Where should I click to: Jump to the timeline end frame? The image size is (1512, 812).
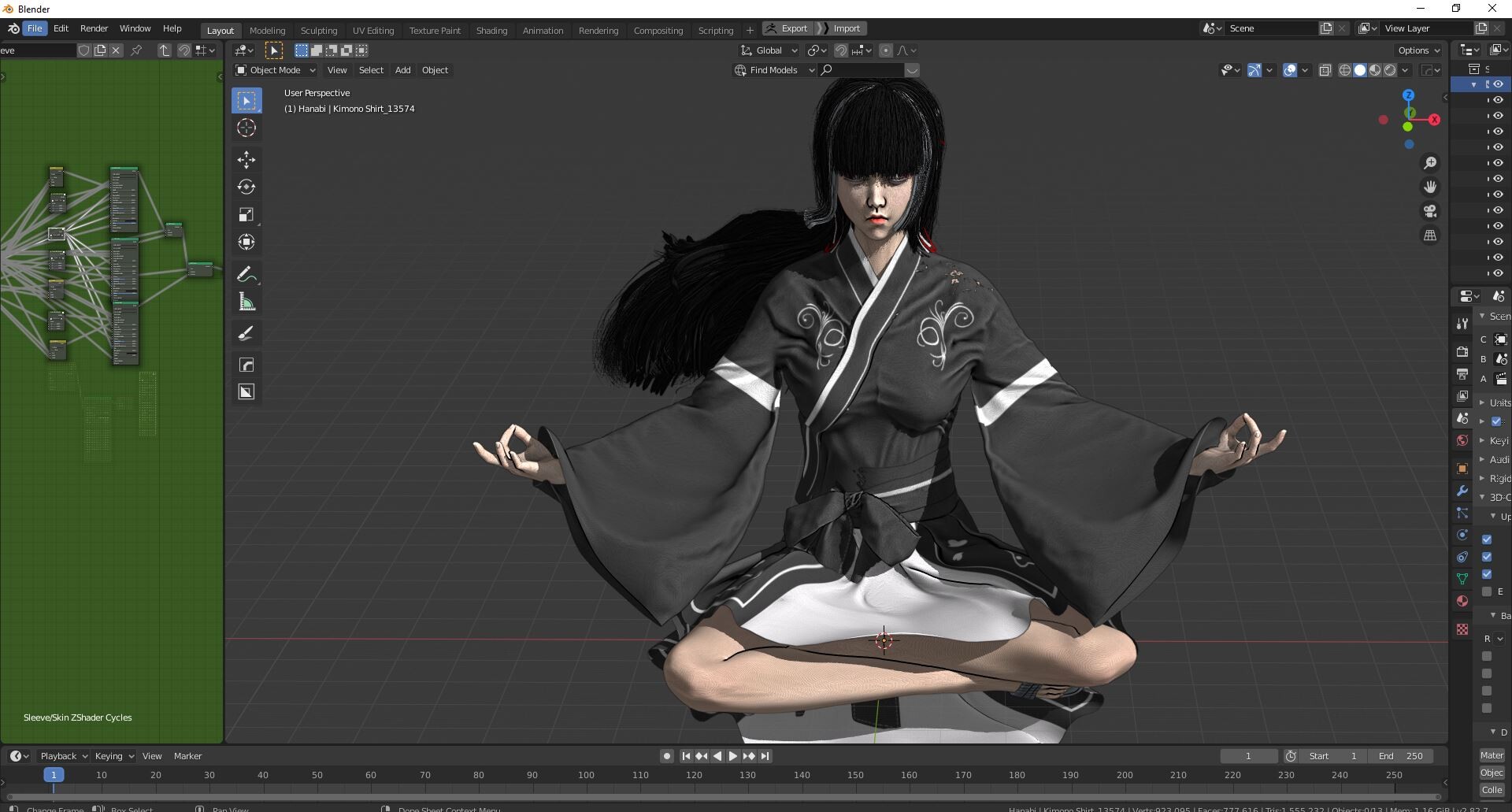[x=765, y=756]
